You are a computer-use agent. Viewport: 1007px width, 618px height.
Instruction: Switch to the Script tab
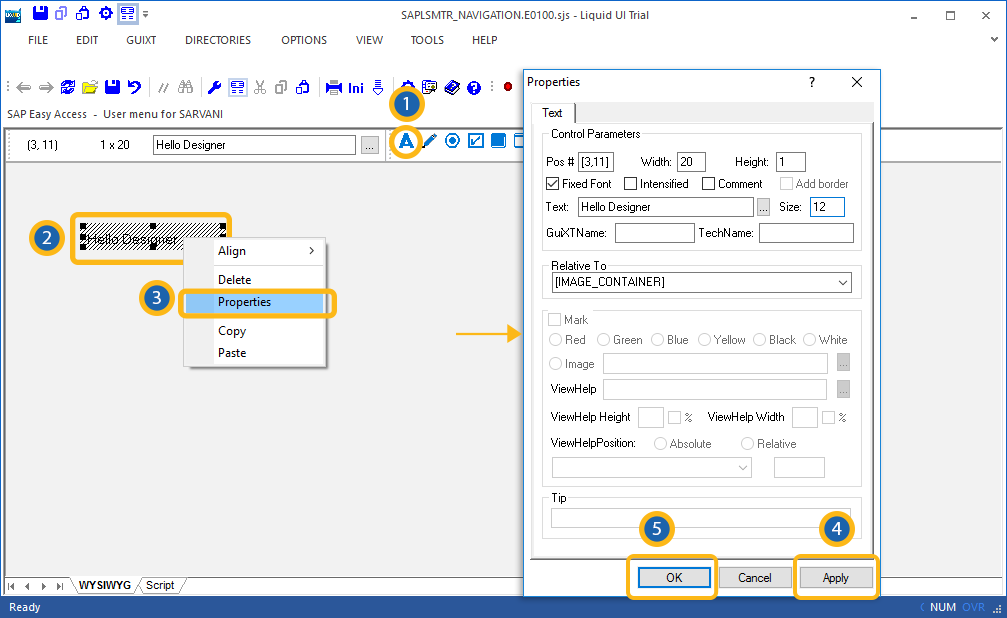(160, 585)
